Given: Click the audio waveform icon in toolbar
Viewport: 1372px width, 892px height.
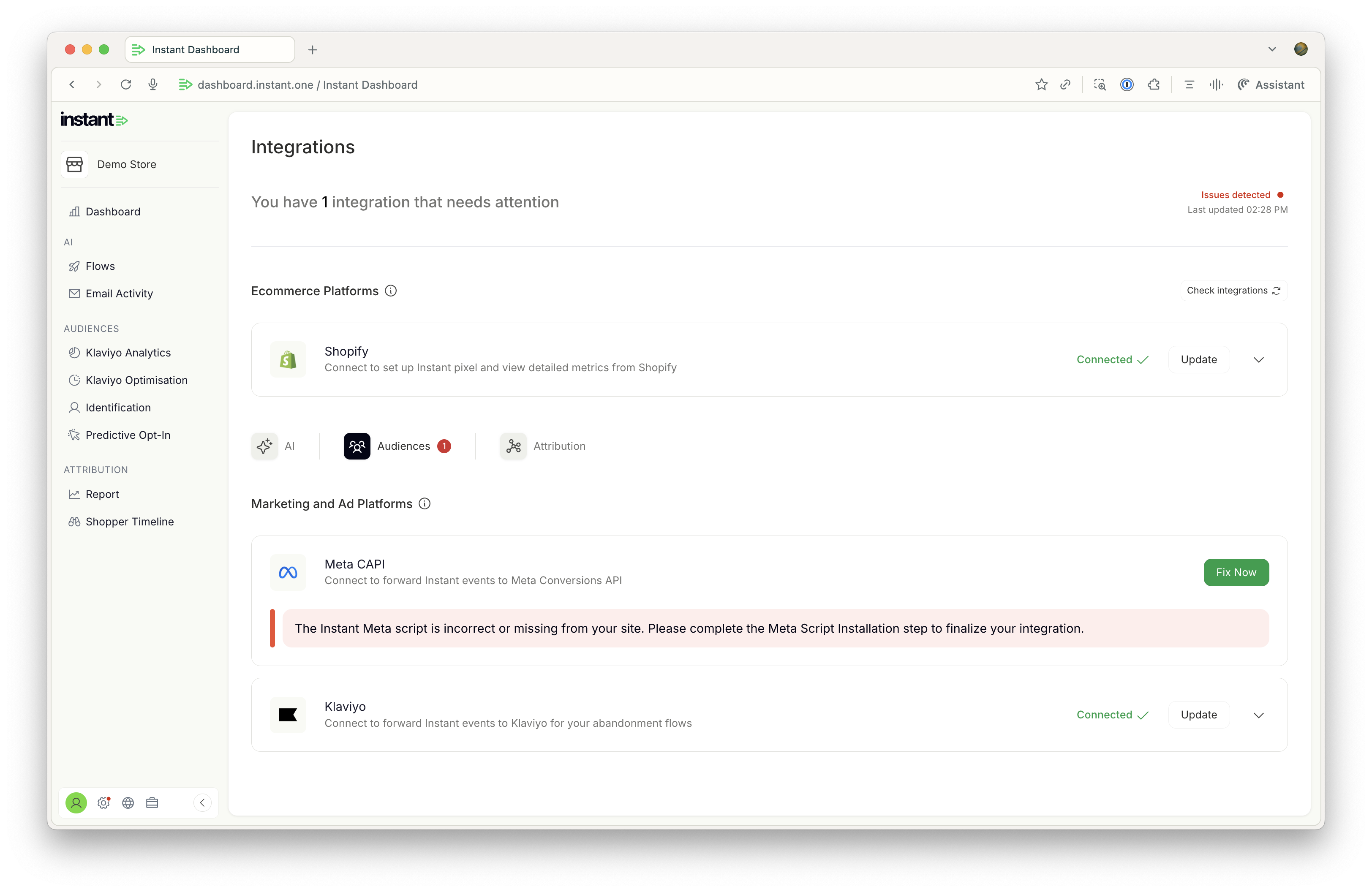Looking at the screenshot, I should [1217, 85].
